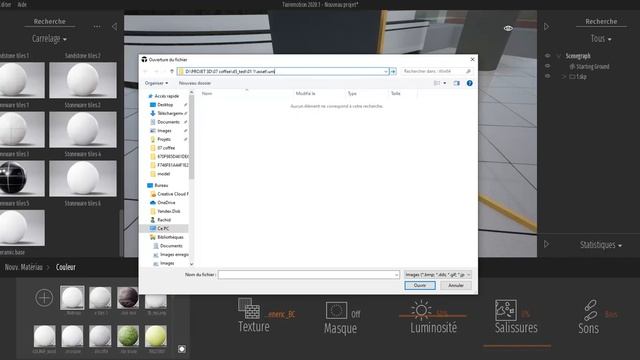Toggle visibility of Starting Ground row
This screenshot has height=360, width=640.
tap(548, 66)
